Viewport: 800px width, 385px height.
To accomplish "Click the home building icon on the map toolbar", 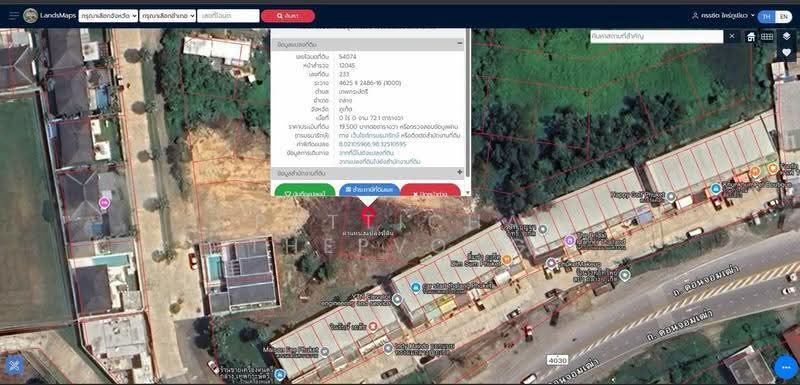I will (x=751, y=37).
